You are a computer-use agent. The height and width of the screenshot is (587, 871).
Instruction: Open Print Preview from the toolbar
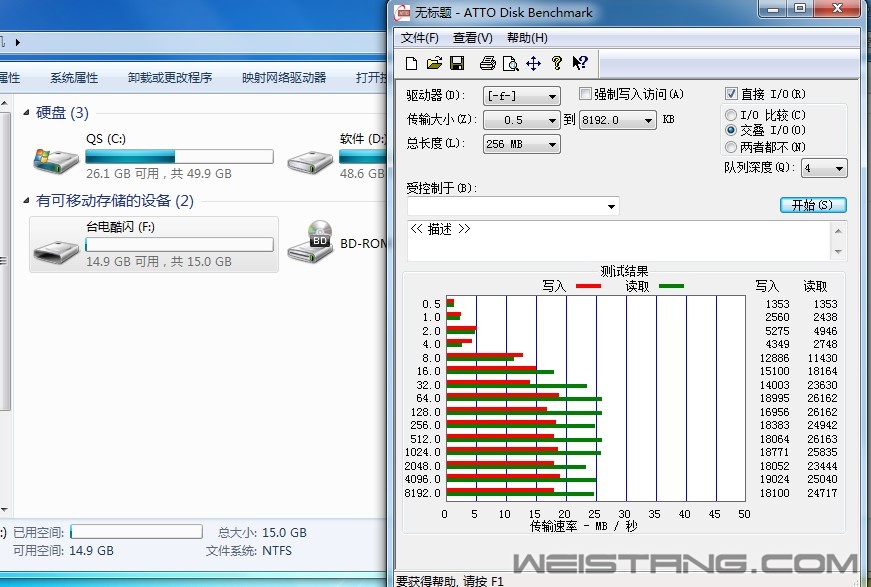click(510, 64)
